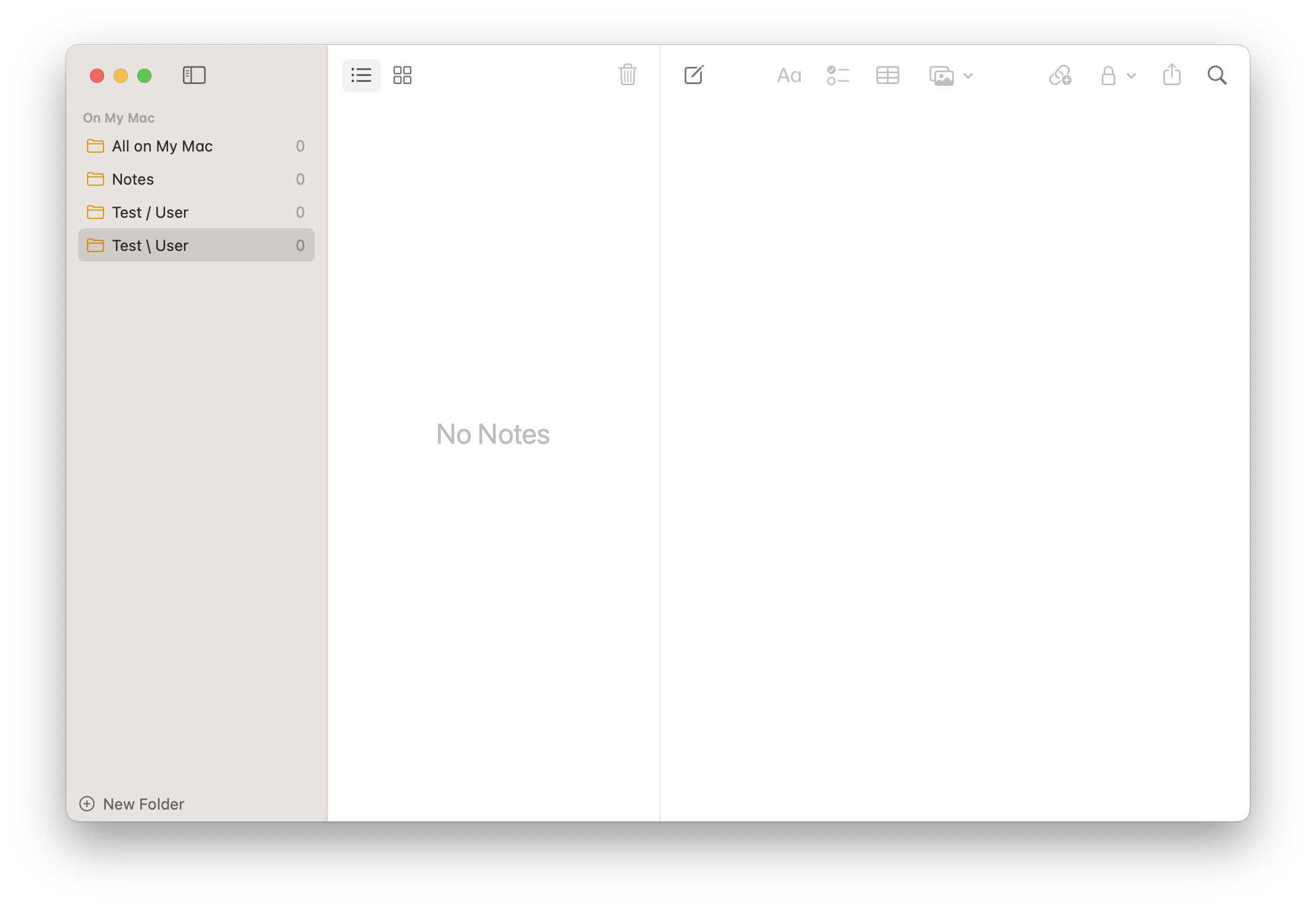This screenshot has width=1316, height=909.
Task: Click the media photo library icon
Action: [941, 76]
